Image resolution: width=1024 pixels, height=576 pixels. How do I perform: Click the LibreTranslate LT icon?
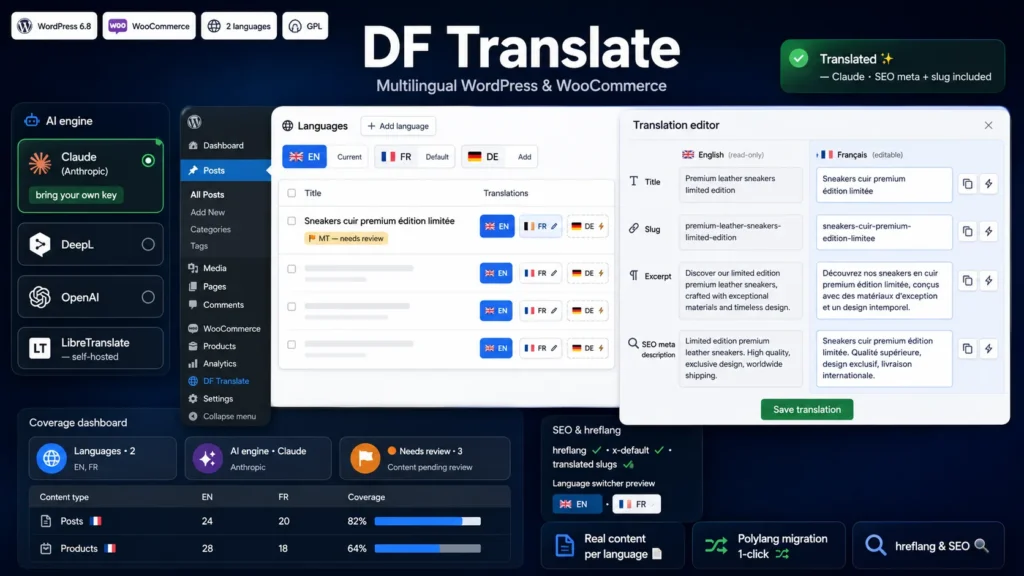coord(40,348)
